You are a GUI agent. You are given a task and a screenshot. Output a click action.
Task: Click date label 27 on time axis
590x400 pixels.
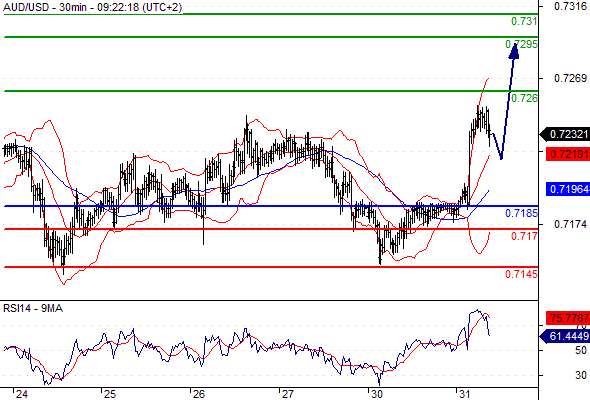pyautogui.click(x=288, y=394)
